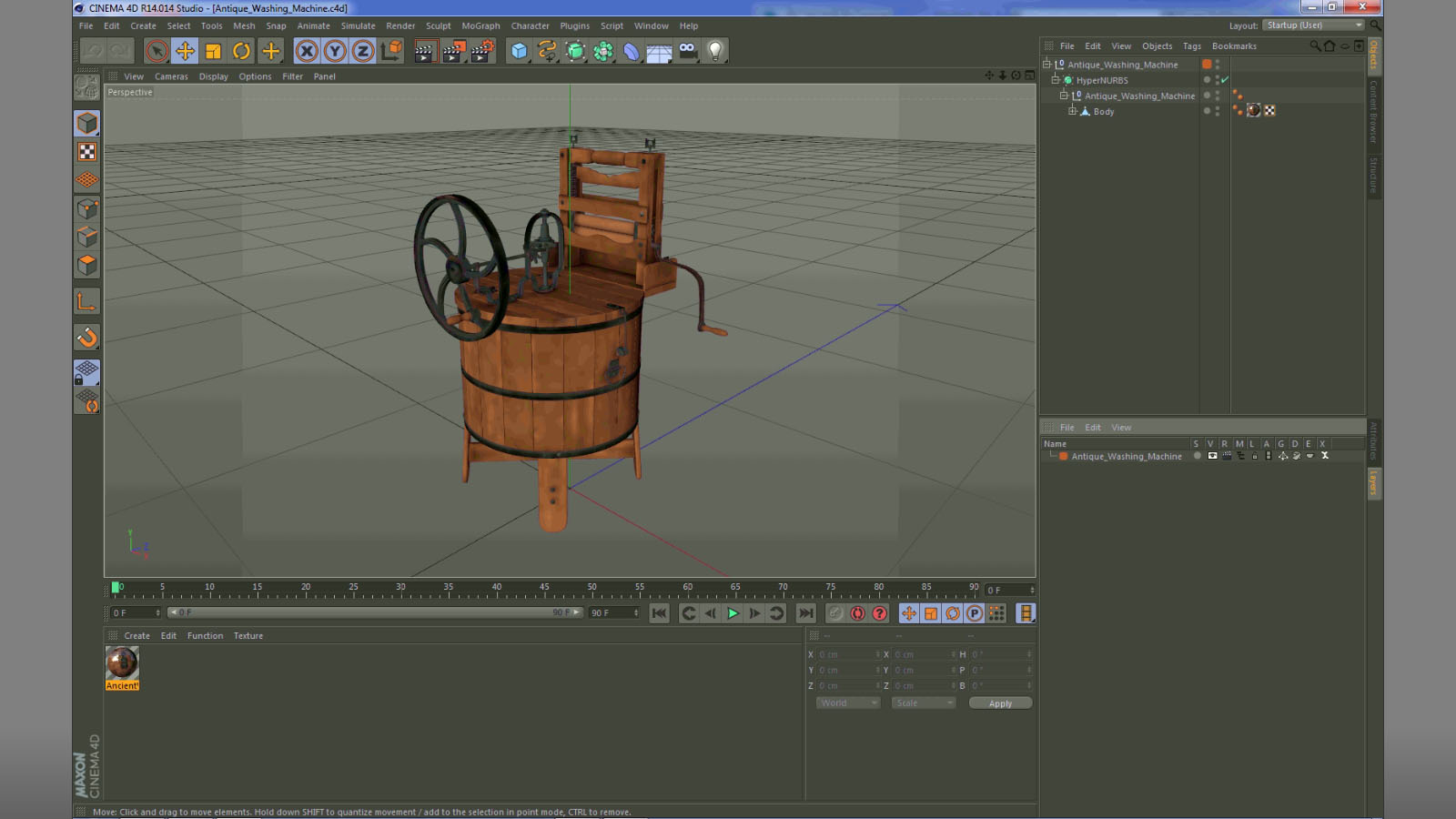Open Object Manager Tags menu

click(1192, 45)
